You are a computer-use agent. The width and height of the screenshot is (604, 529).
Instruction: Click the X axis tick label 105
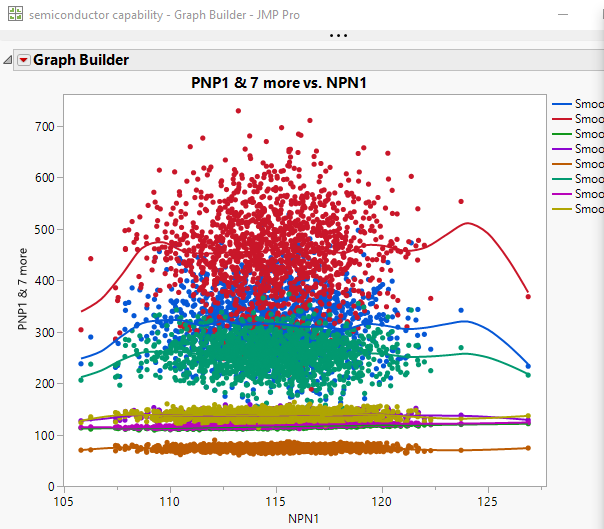(x=64, y=502)
